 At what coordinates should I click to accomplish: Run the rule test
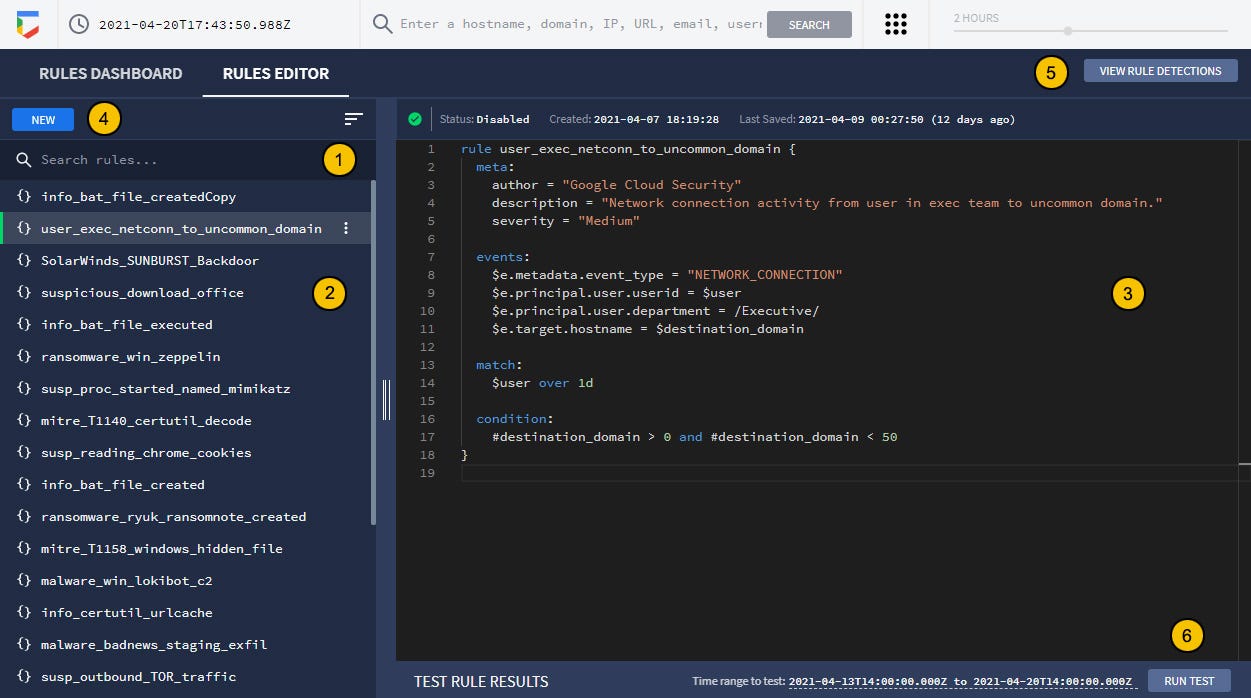coord(1189,681)
